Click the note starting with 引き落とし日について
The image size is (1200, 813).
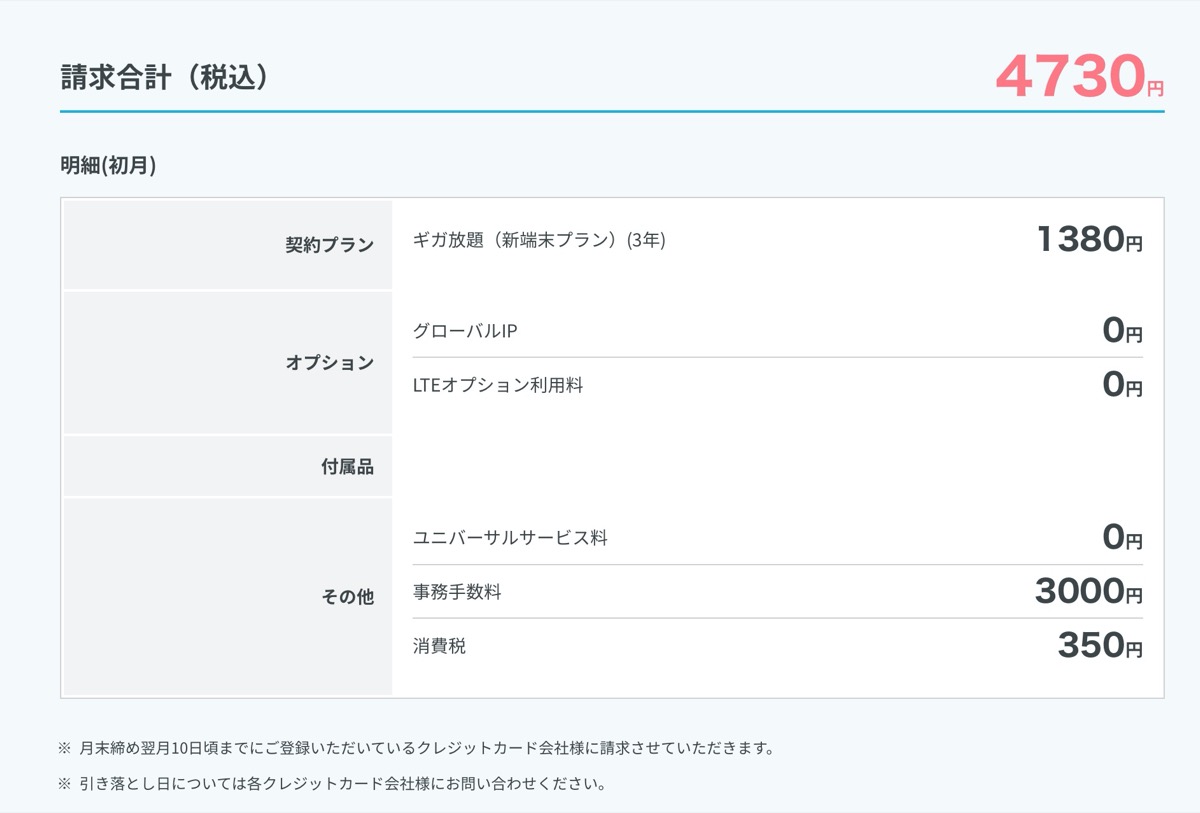333,783
